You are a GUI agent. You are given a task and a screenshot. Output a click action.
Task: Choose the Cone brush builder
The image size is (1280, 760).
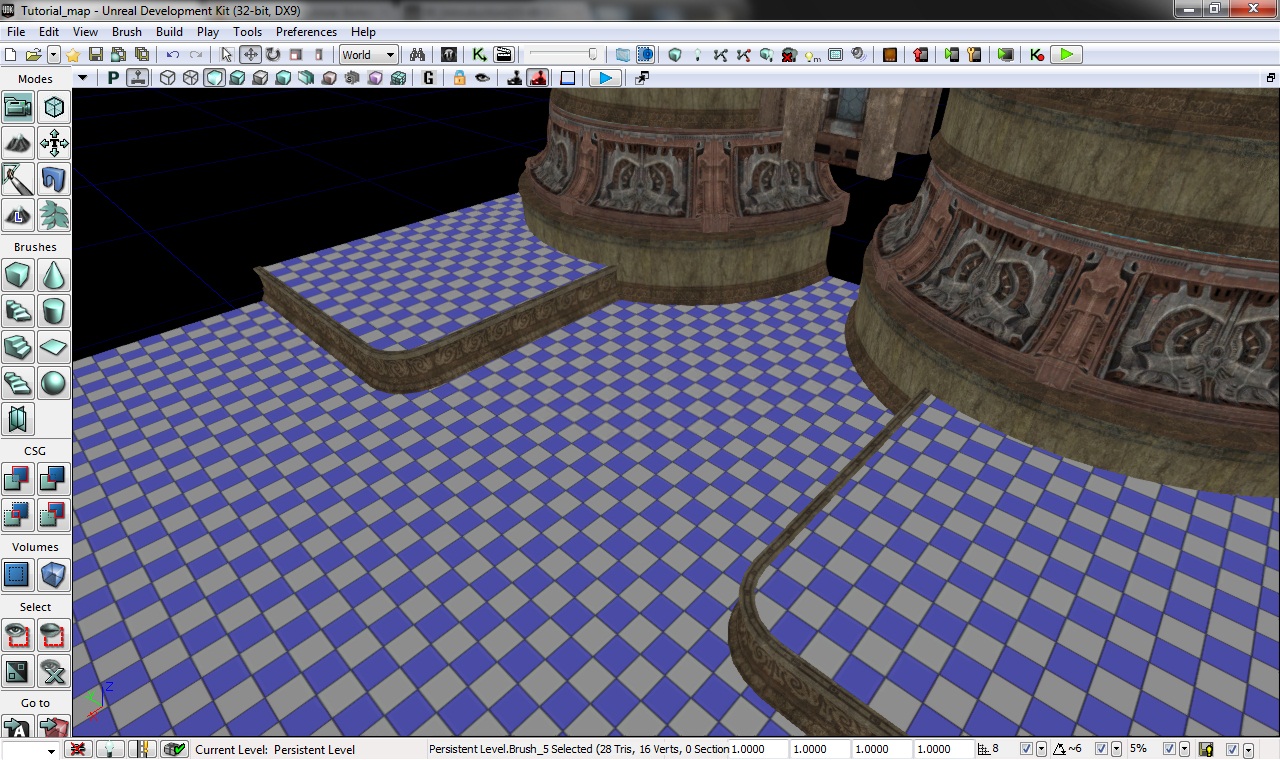pyautogui.click(x=54, y=274)
